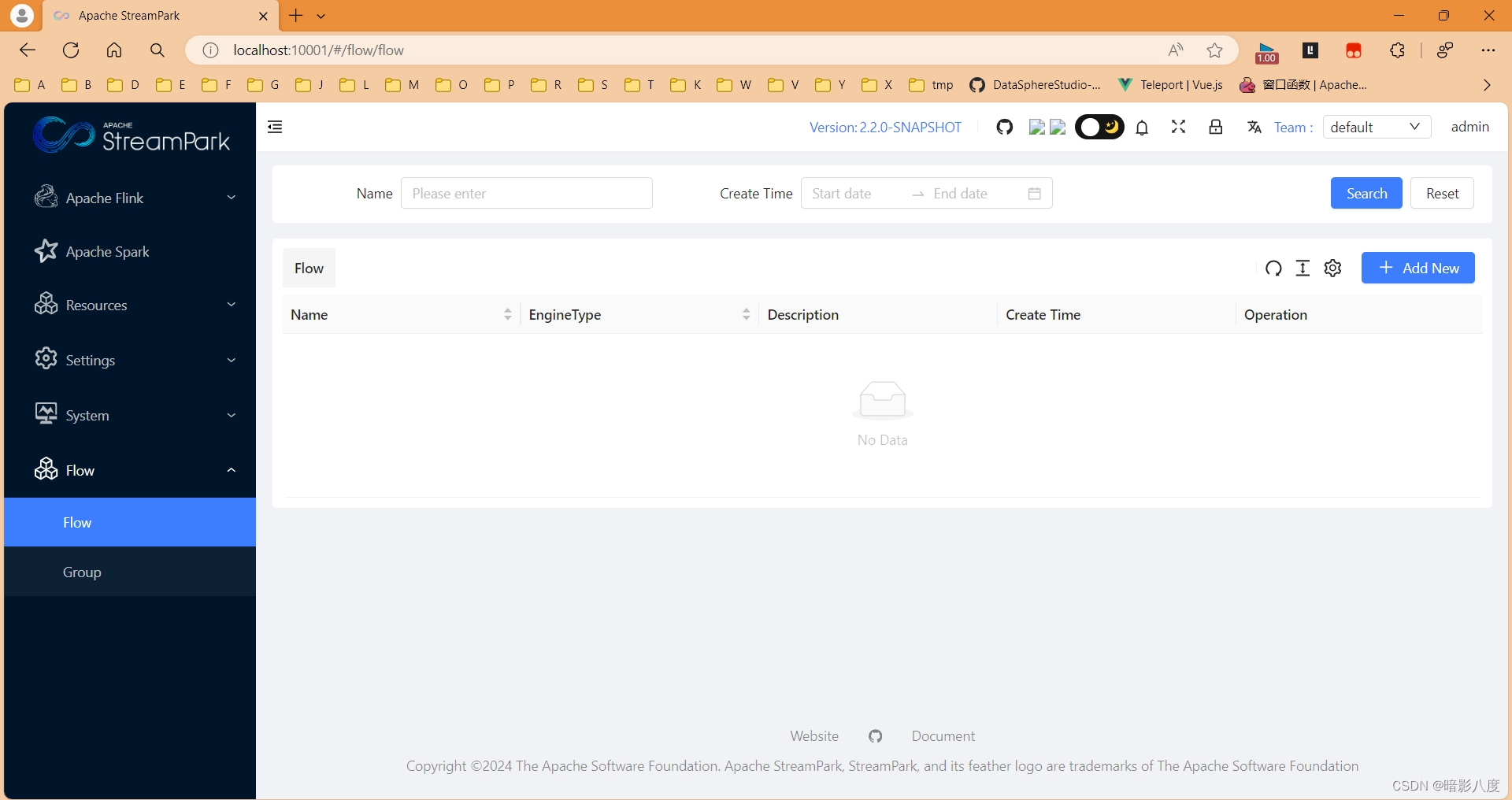The height and width of the screenshot is (800, 1512).
Task: Expand the Resources menu
Action: pos(130,306)
